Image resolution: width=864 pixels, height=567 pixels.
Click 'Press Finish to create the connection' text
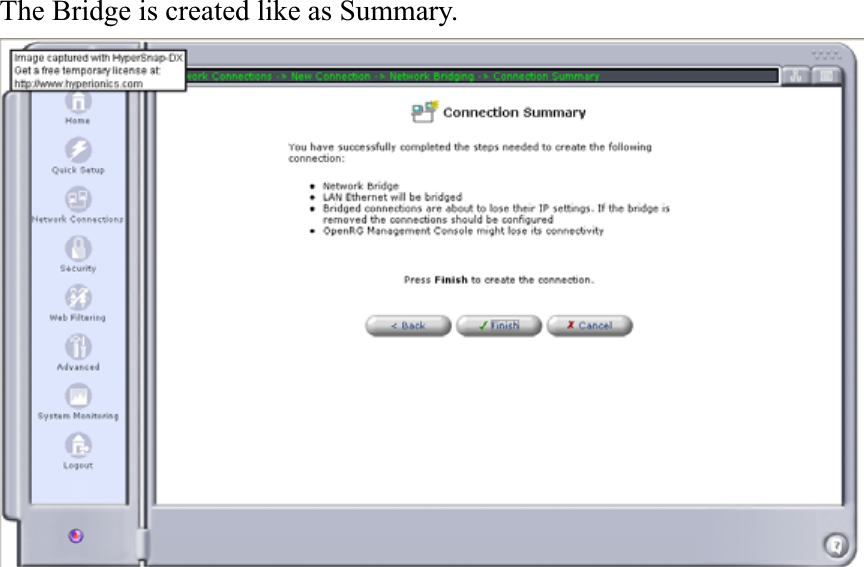499,280
